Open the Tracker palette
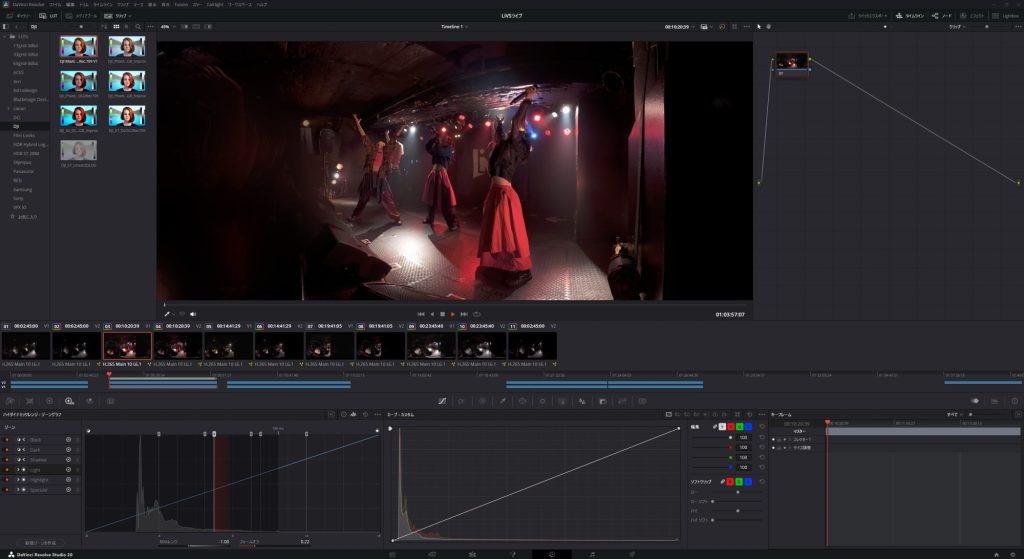Screen dimensions: 1024x559 [542, 401]
